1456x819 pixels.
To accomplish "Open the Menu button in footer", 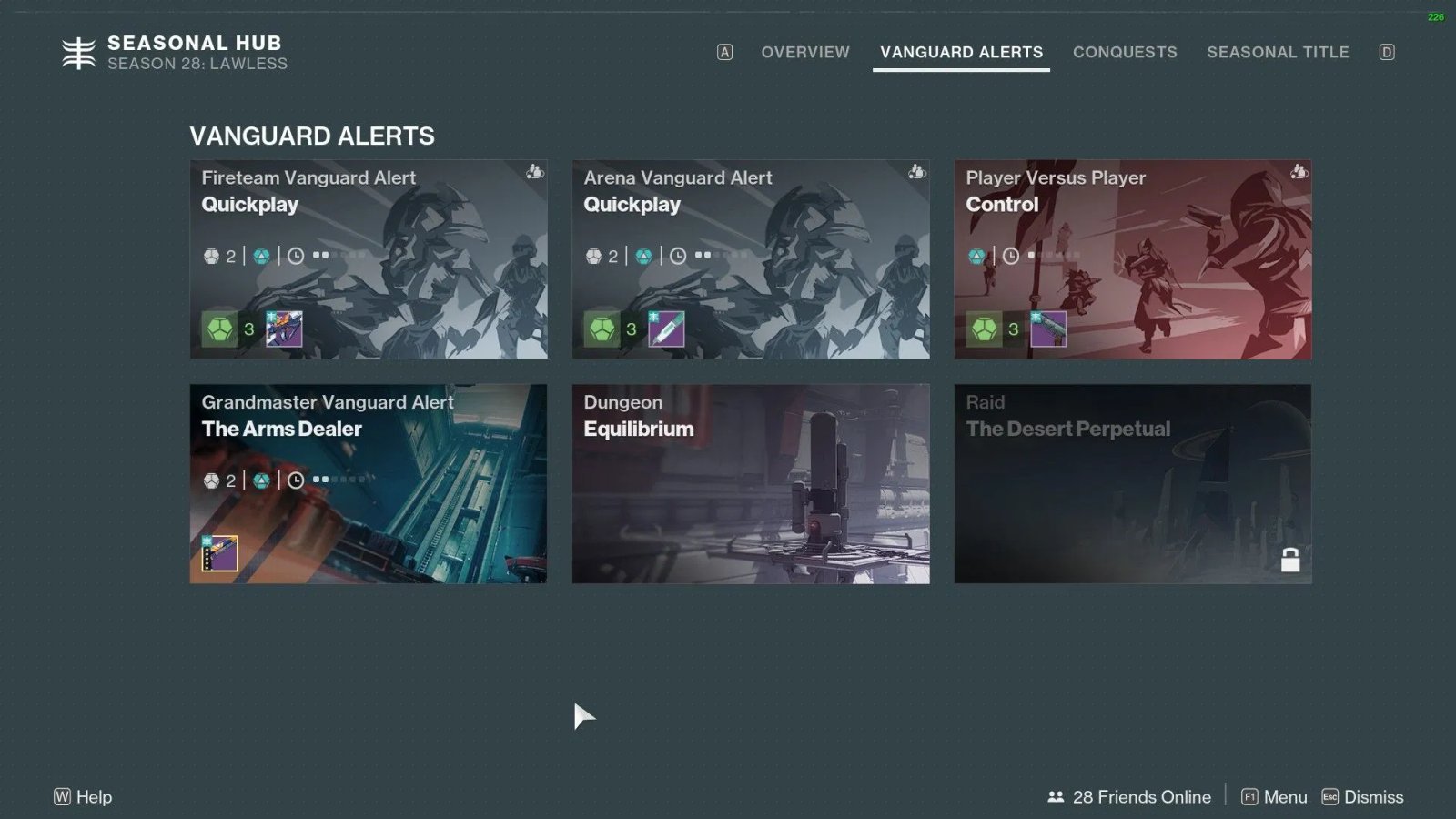I will click(1275, 797).
